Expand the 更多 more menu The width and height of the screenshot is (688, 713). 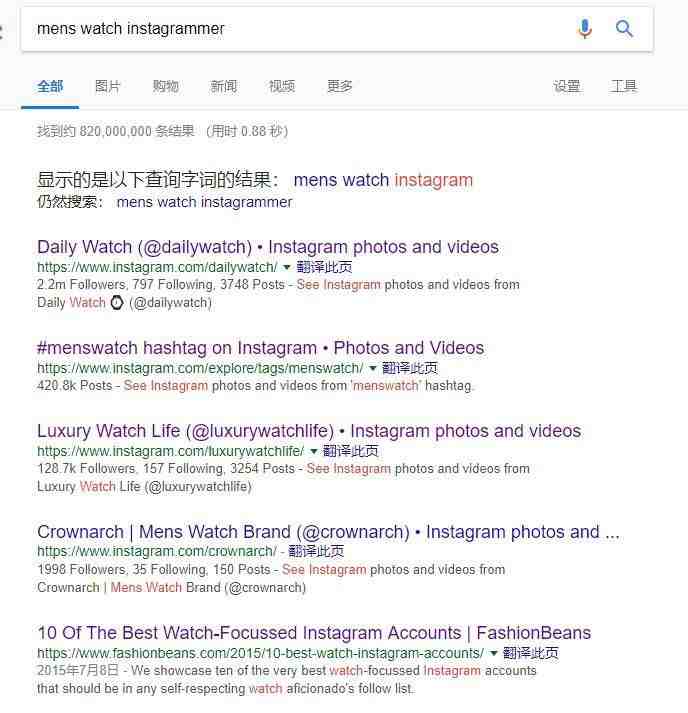pyautogui.click(x=339, y=86)
